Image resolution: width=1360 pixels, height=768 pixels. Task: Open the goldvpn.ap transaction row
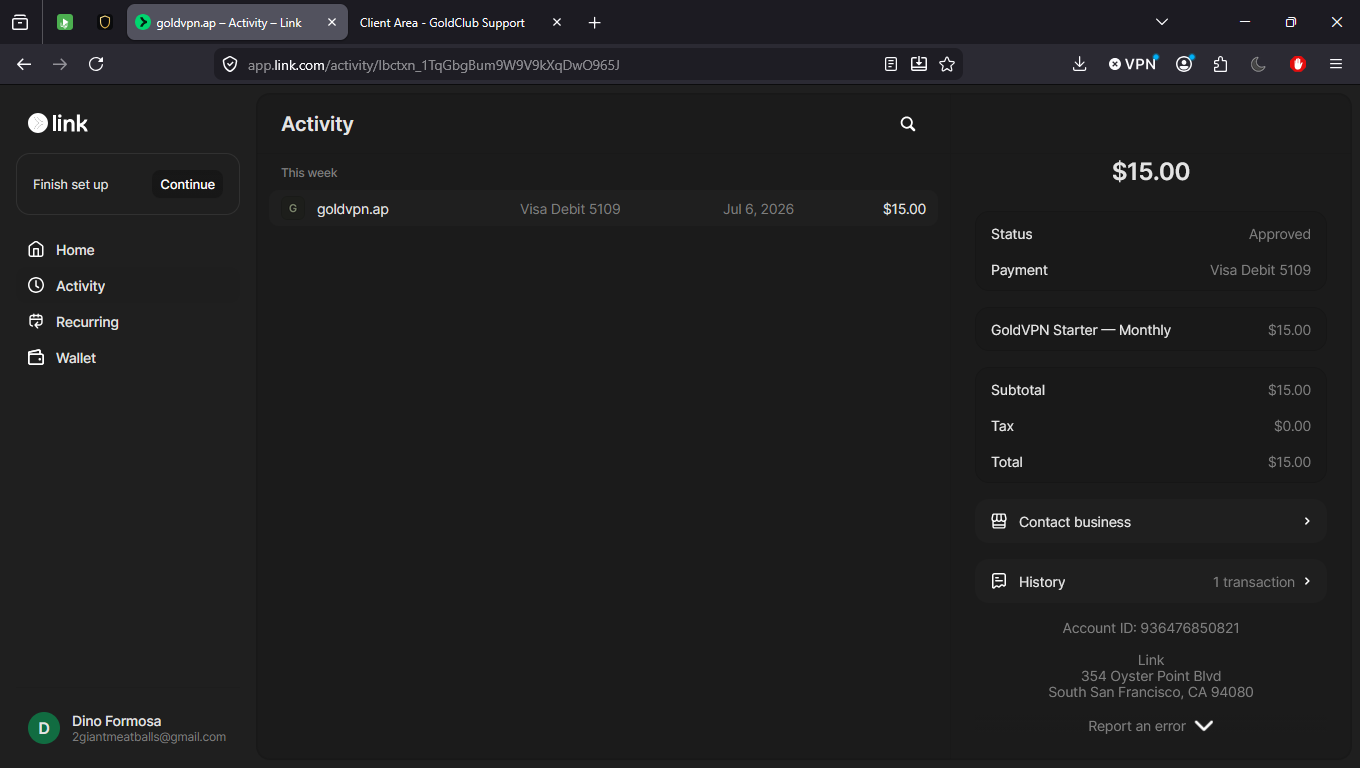(604, 209)
